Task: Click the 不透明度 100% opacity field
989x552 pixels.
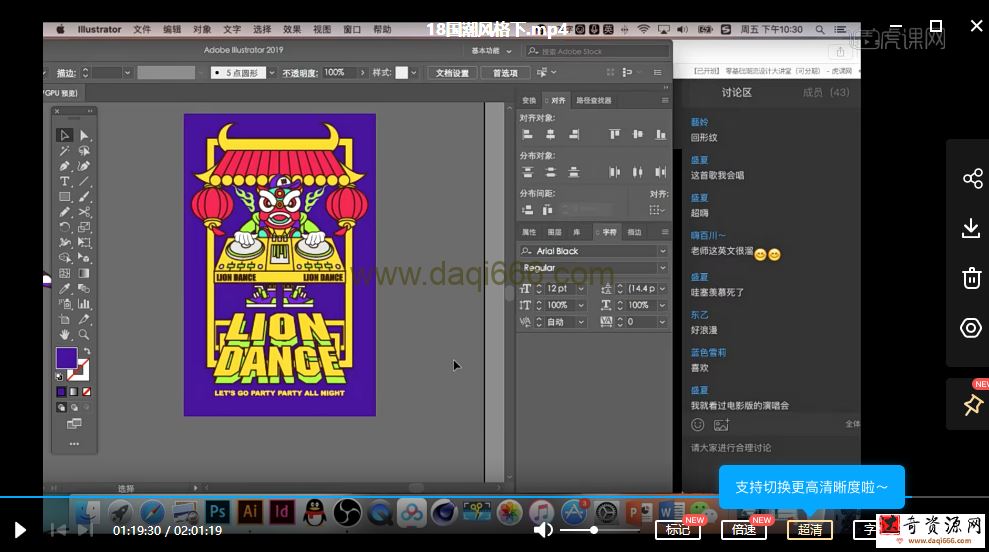Action: 339,73
